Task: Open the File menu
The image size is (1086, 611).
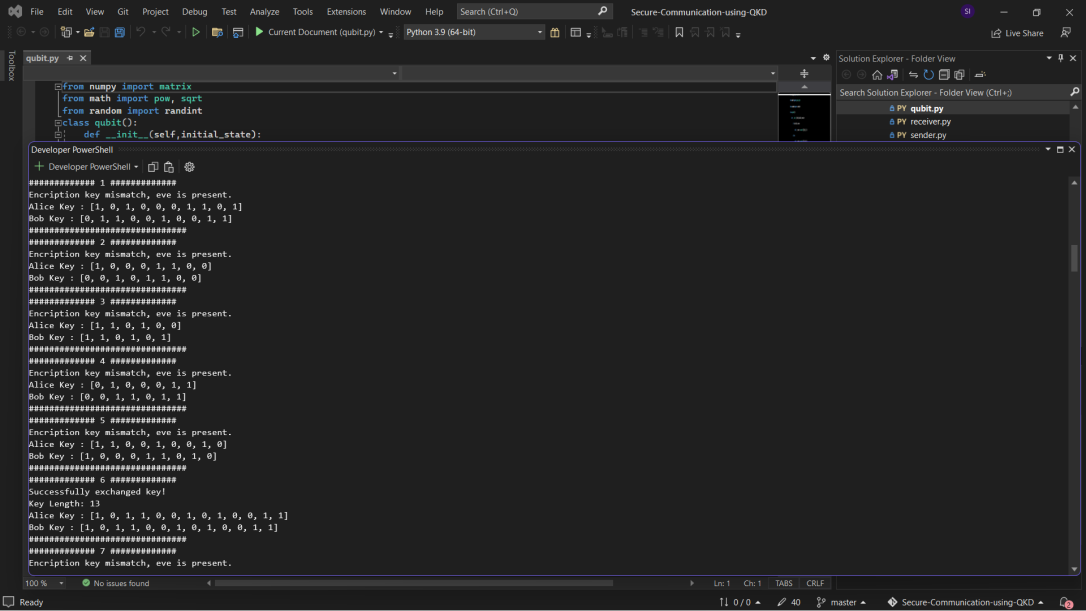Action: pyautogui.click(x=37, y=12)
